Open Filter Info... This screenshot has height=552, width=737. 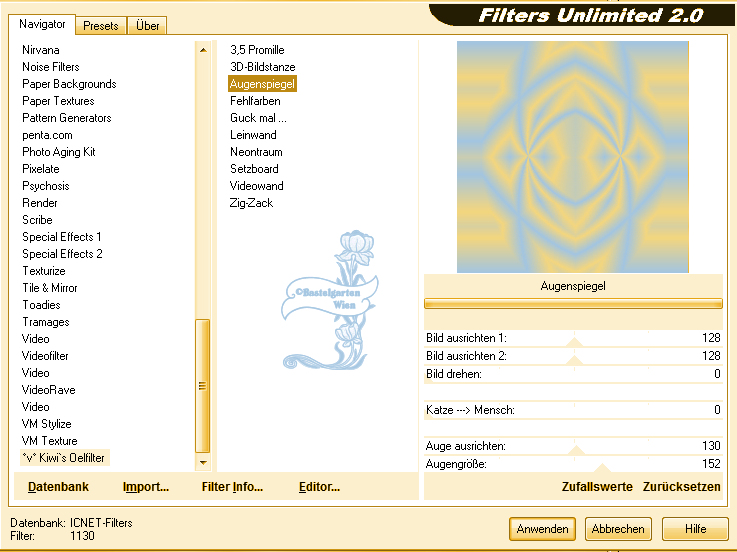point(232,487)
